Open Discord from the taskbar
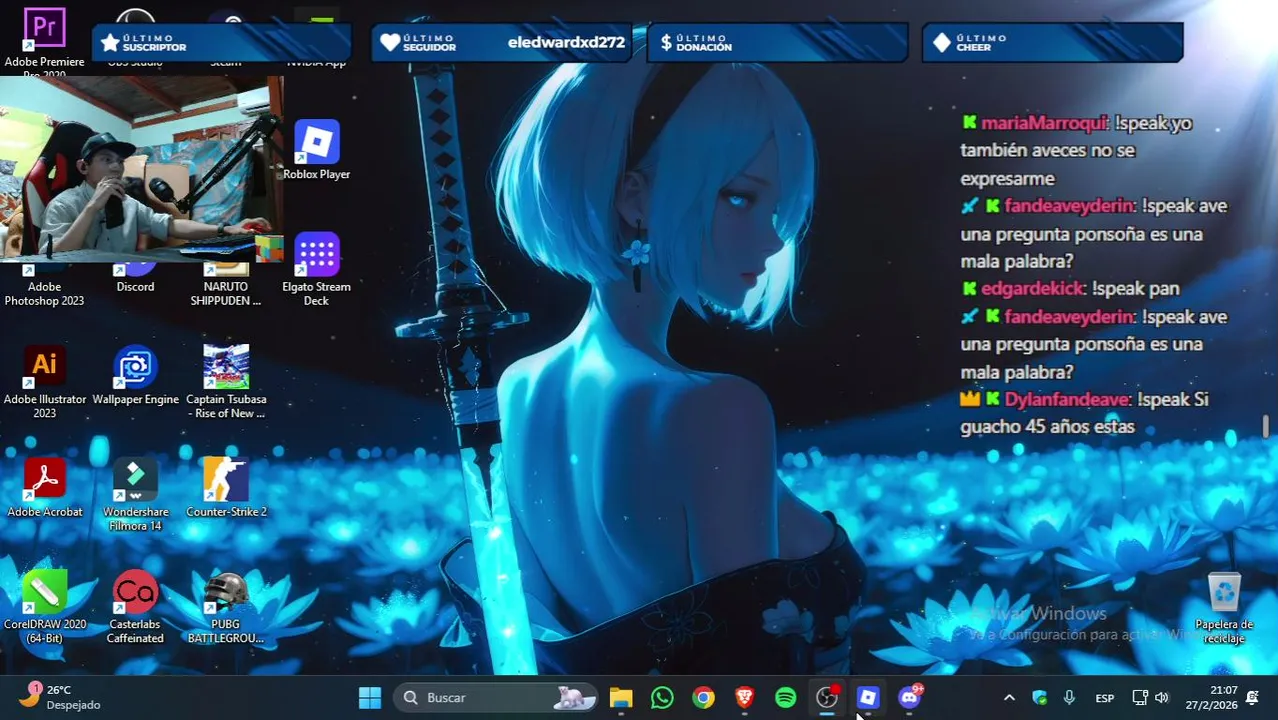Screen dimensions: 1278x720 click(x=909, y=697)
